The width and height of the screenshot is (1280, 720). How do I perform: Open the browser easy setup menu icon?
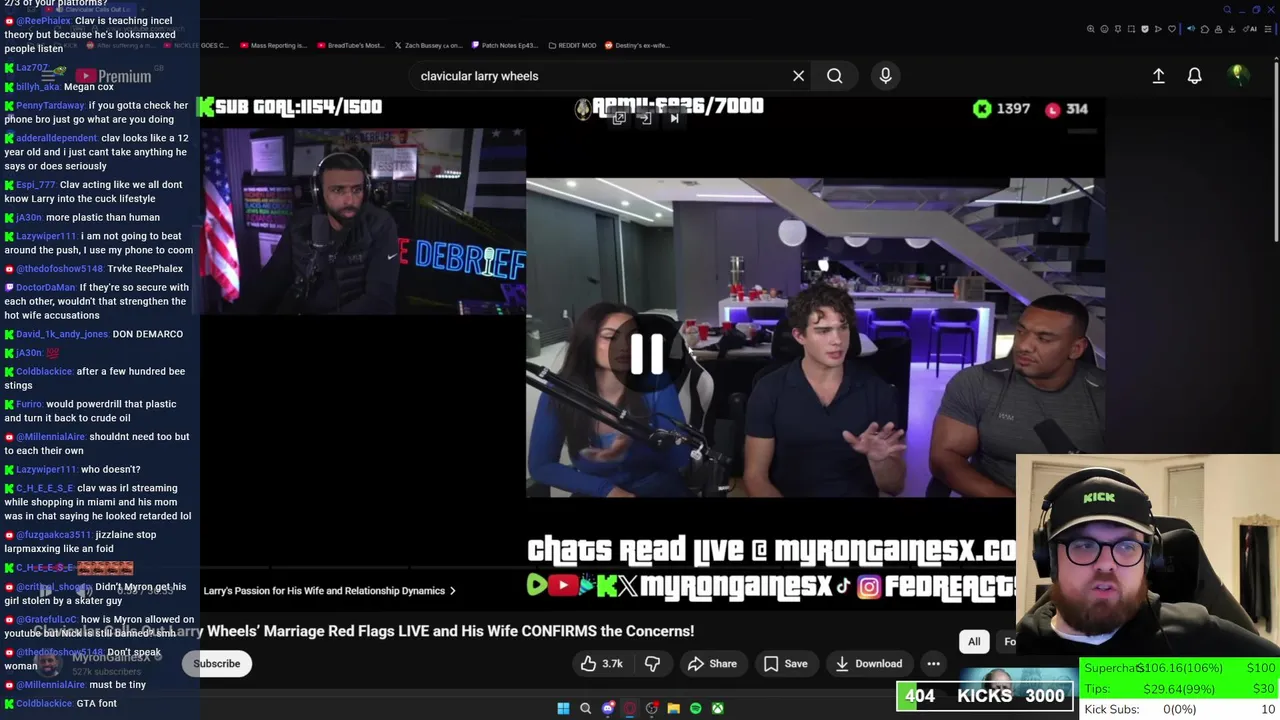point(1268,29)
